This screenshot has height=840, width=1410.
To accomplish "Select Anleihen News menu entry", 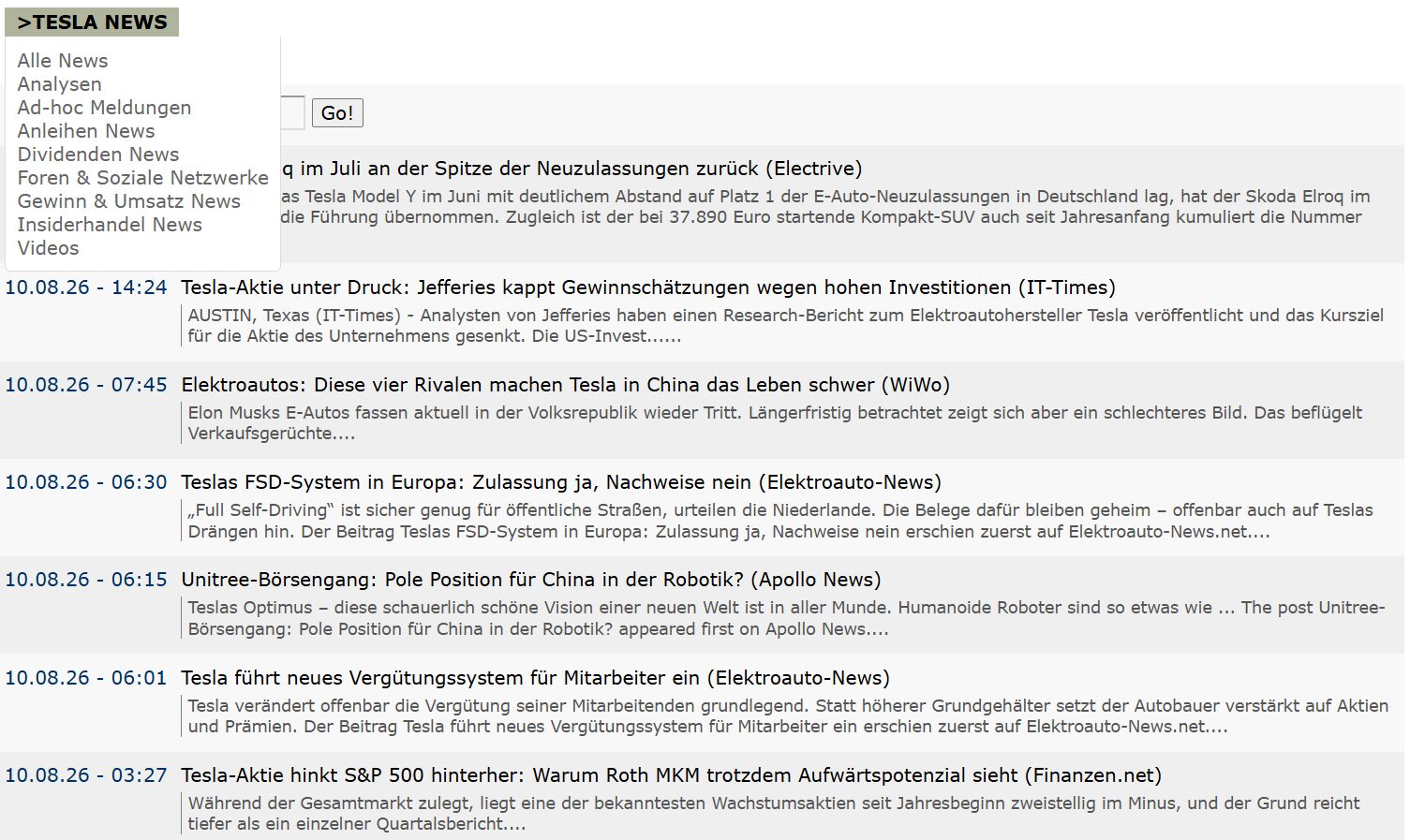I will pos(86,131).
